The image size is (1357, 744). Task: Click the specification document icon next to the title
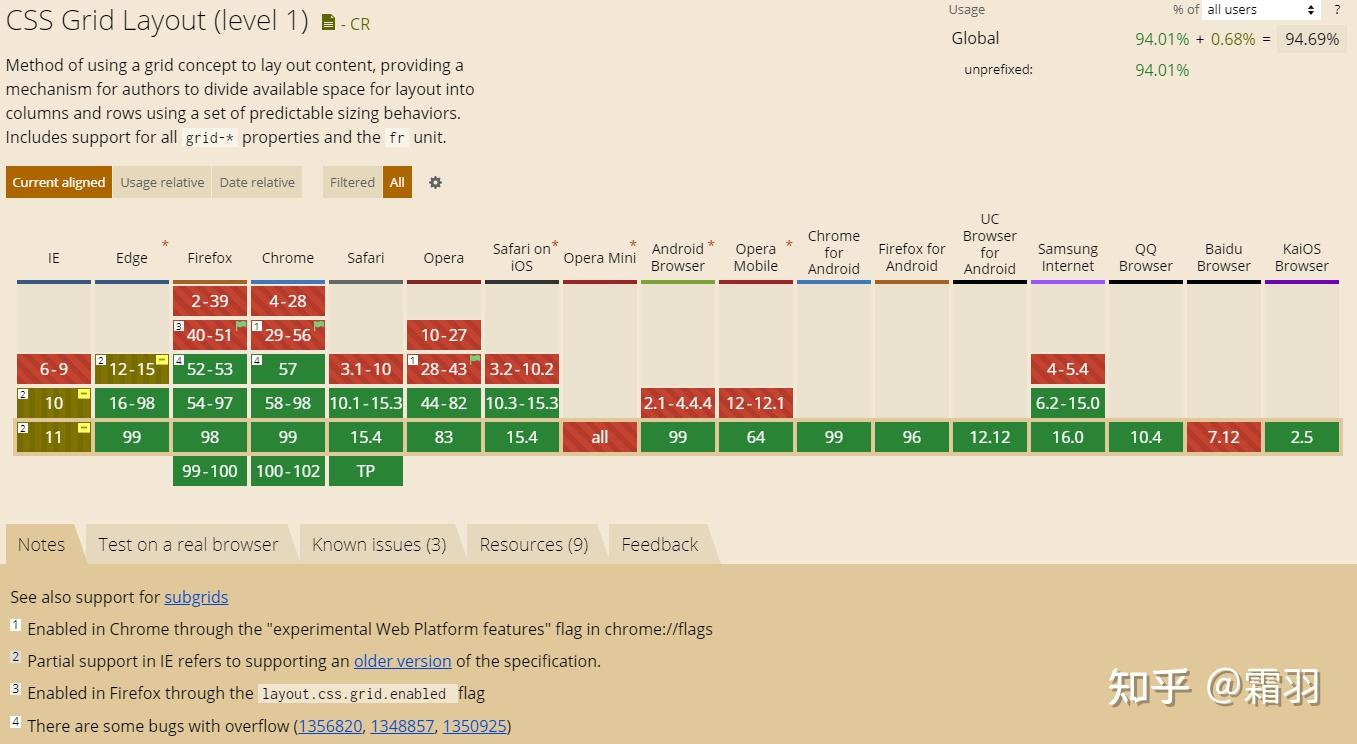[x=327, y=22]
